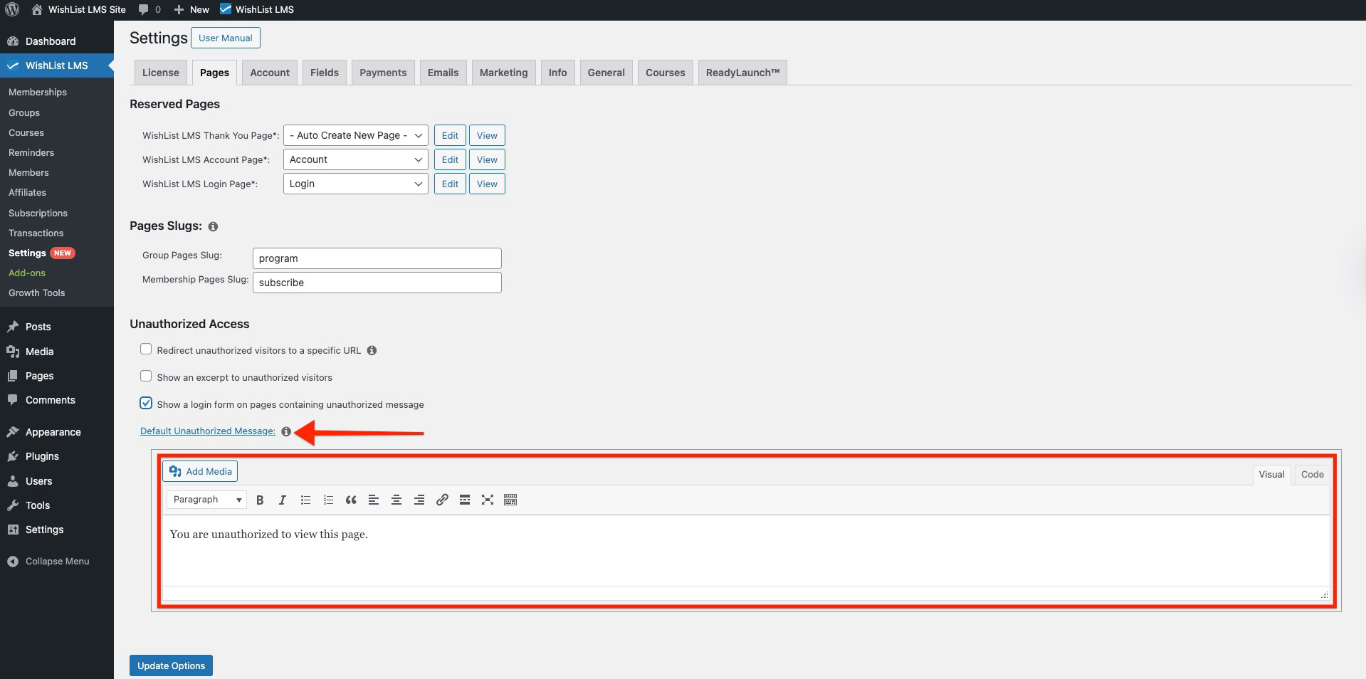1366x679 pixels.
Task: Insert a link using the editor toolbar
Action: 442,500
